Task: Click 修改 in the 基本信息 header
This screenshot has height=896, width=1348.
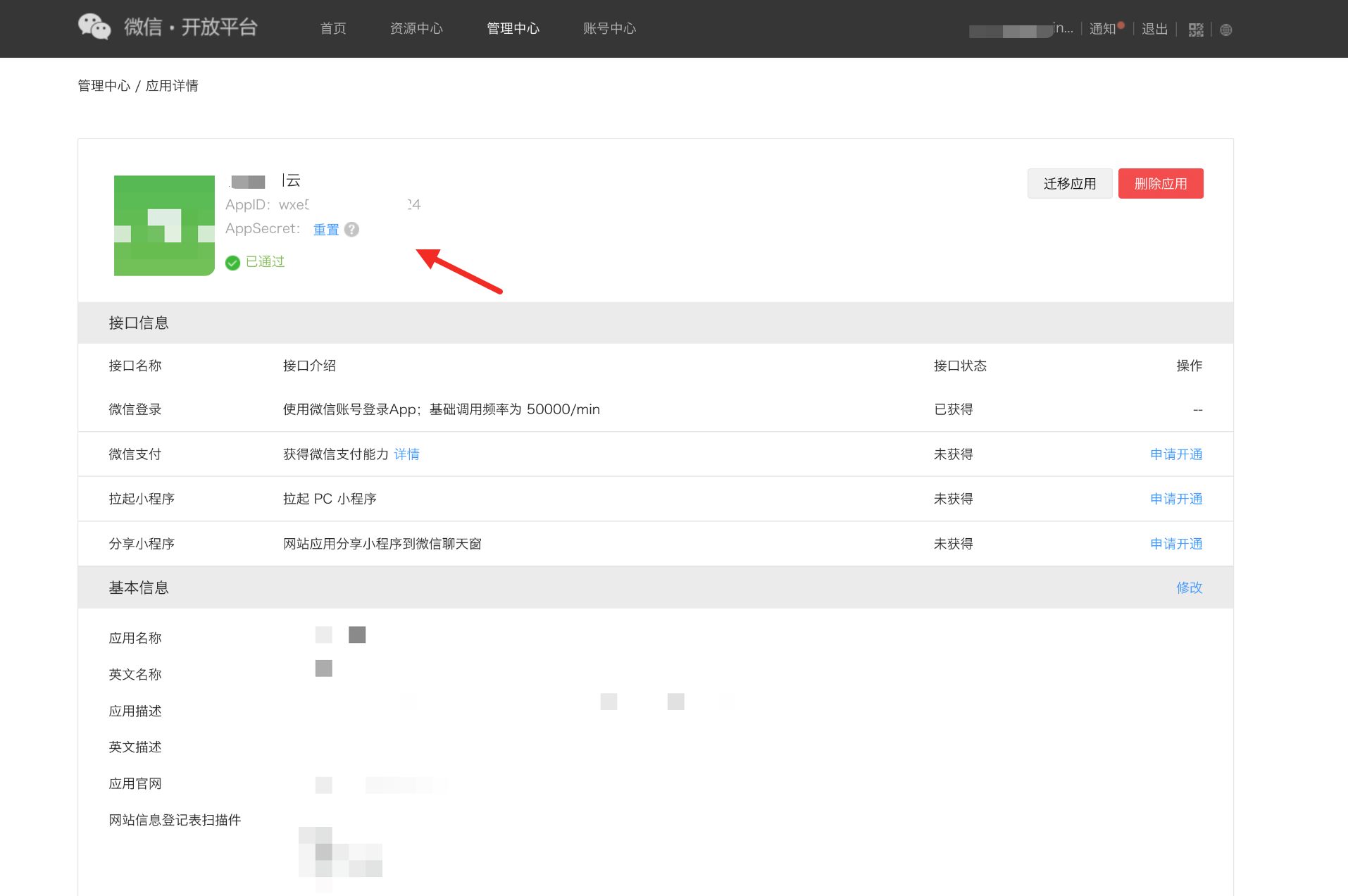Action: point(1190,587)
